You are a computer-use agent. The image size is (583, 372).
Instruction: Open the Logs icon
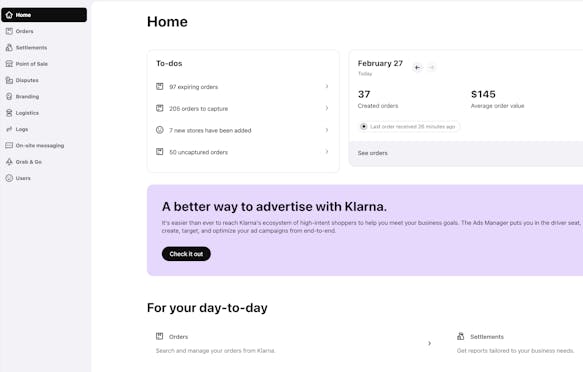coord(9,129)
